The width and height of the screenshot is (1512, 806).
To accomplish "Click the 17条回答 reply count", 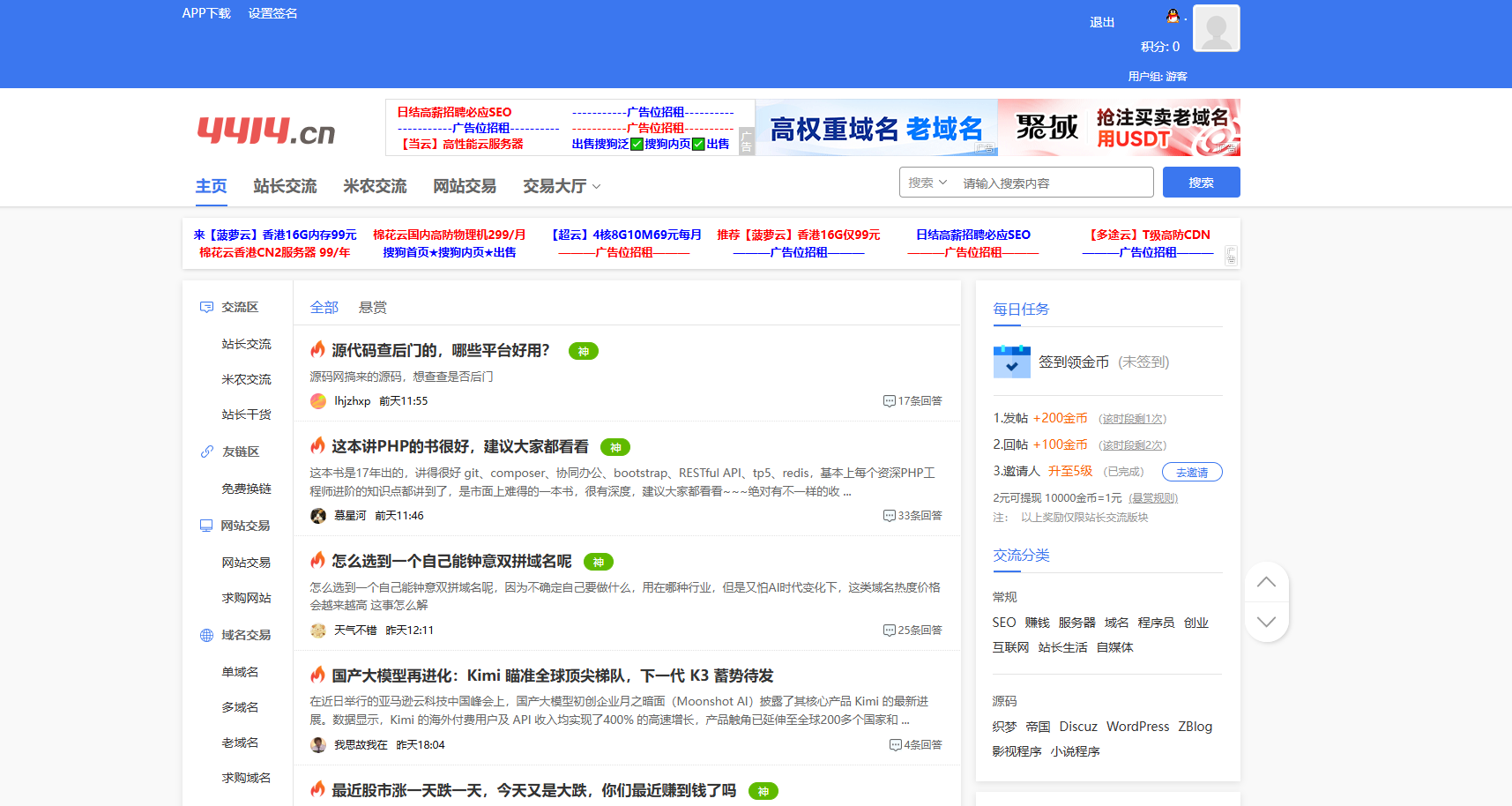I will 913,401.
